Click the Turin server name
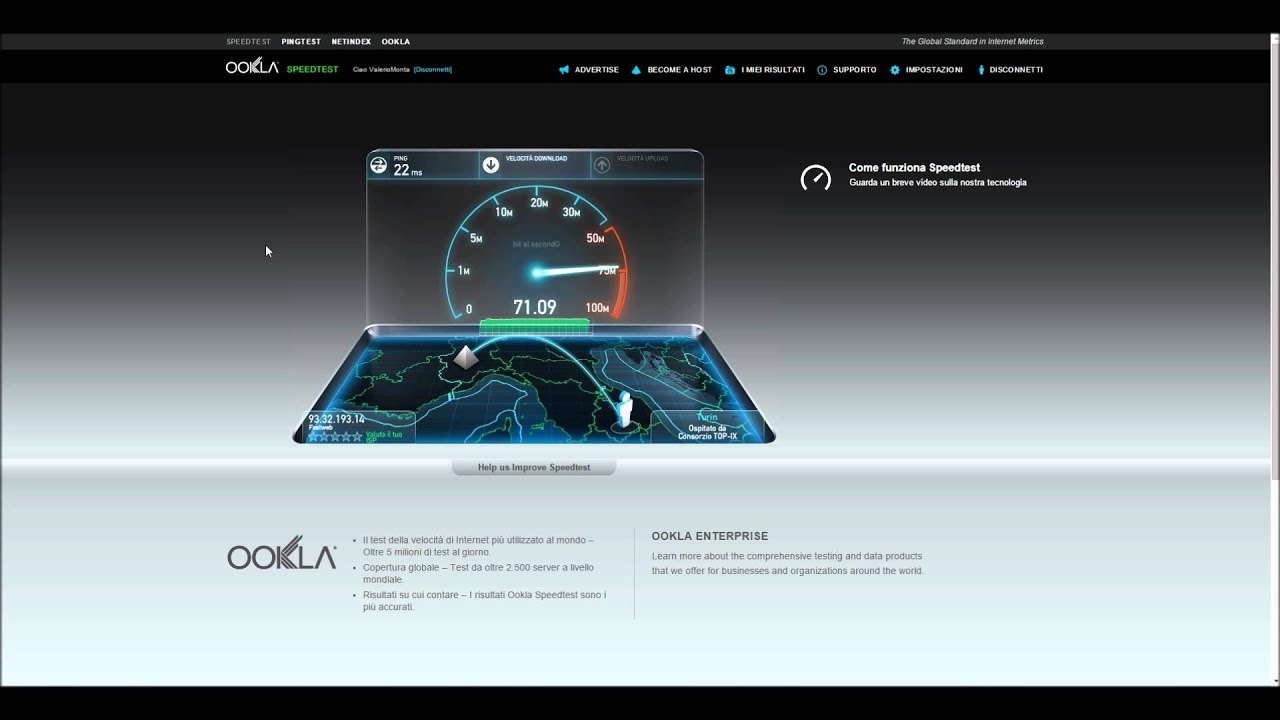The height and width of the screenshot is (720, 1280). click(707, 418)
